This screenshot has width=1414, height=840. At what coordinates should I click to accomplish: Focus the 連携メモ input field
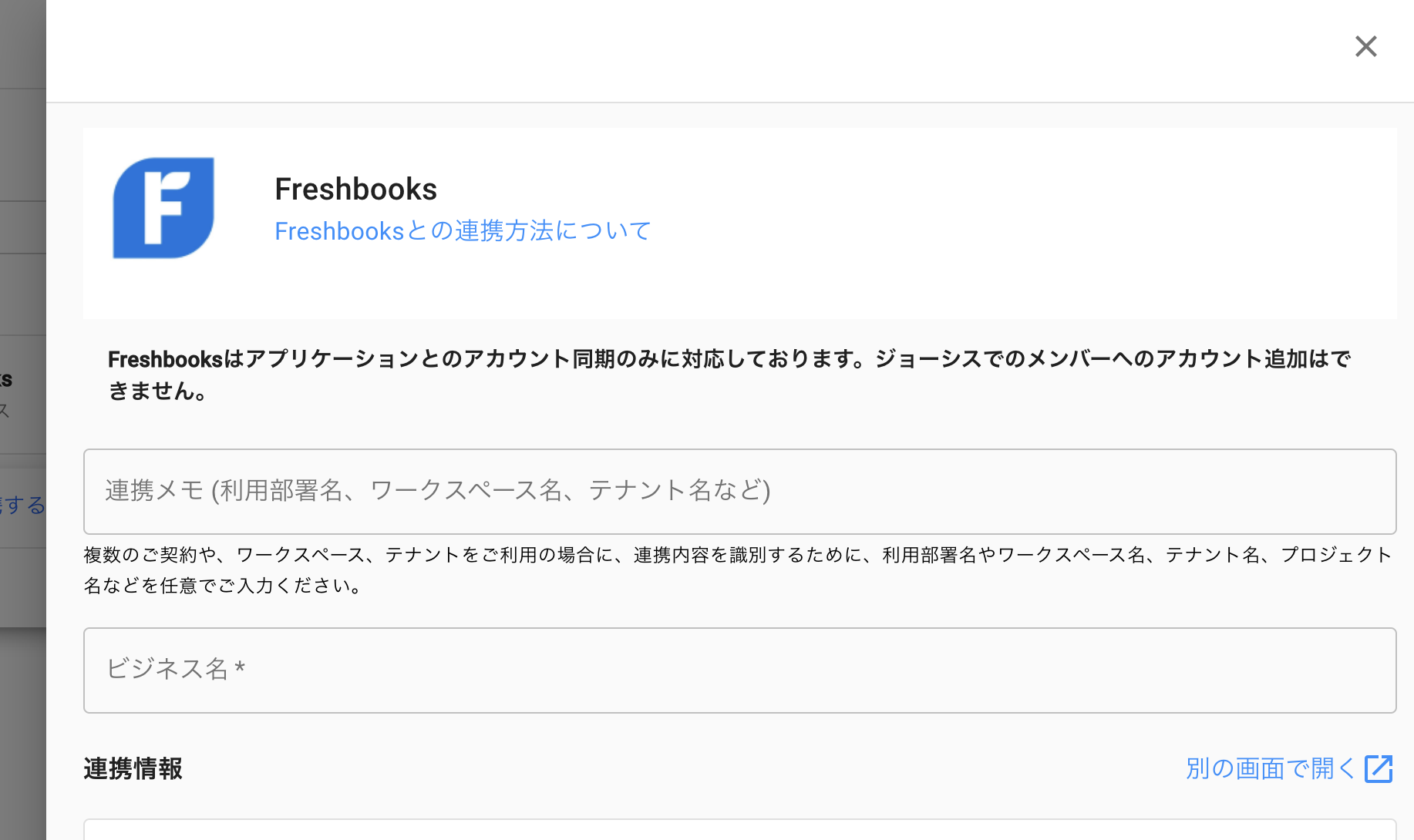pos(739,492)
